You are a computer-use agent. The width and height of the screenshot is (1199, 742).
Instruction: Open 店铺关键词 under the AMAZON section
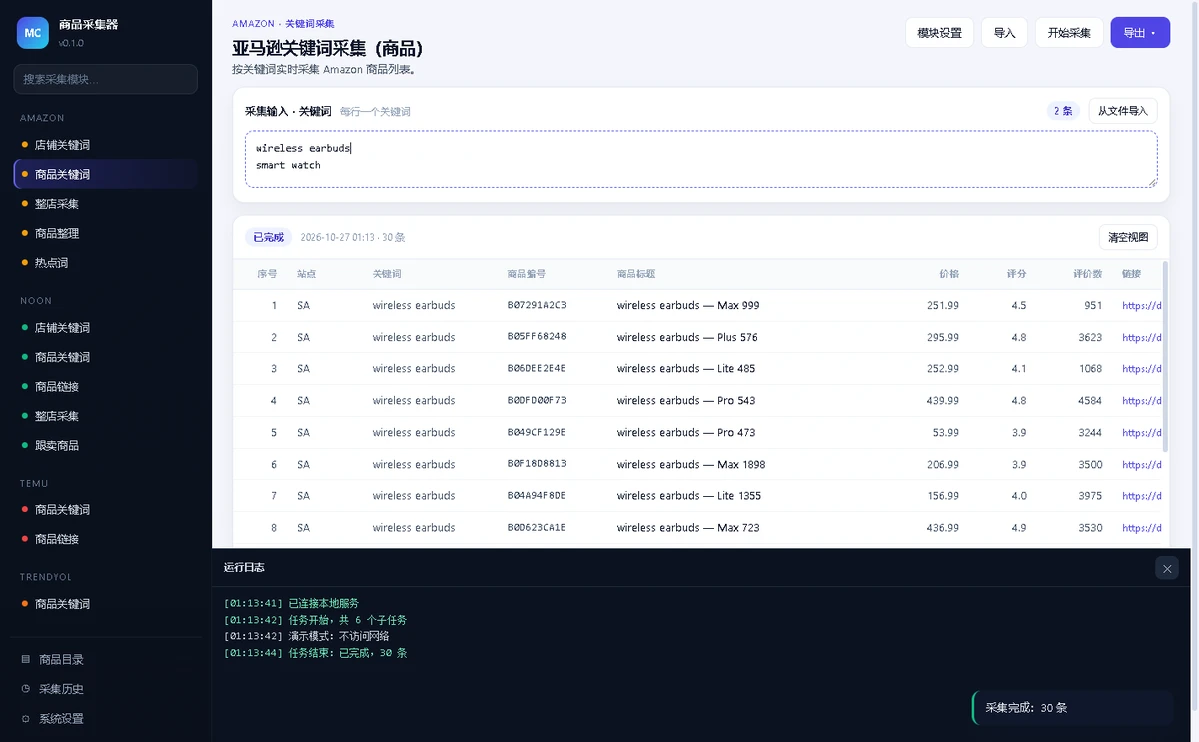106,145
